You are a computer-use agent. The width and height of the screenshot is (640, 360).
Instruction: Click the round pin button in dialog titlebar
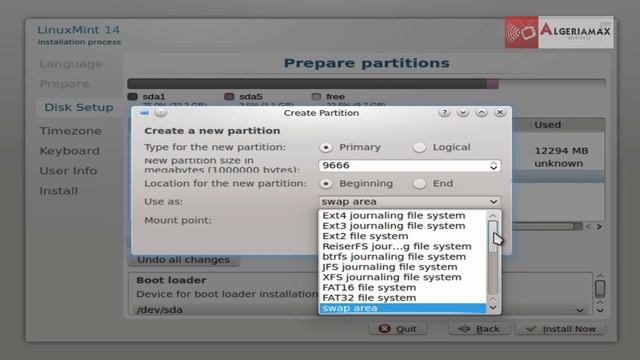(161, 113)
